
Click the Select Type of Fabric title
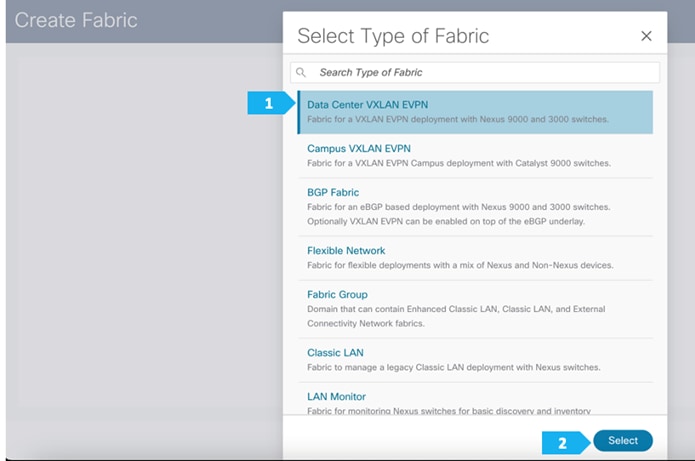tap(393, 36)
